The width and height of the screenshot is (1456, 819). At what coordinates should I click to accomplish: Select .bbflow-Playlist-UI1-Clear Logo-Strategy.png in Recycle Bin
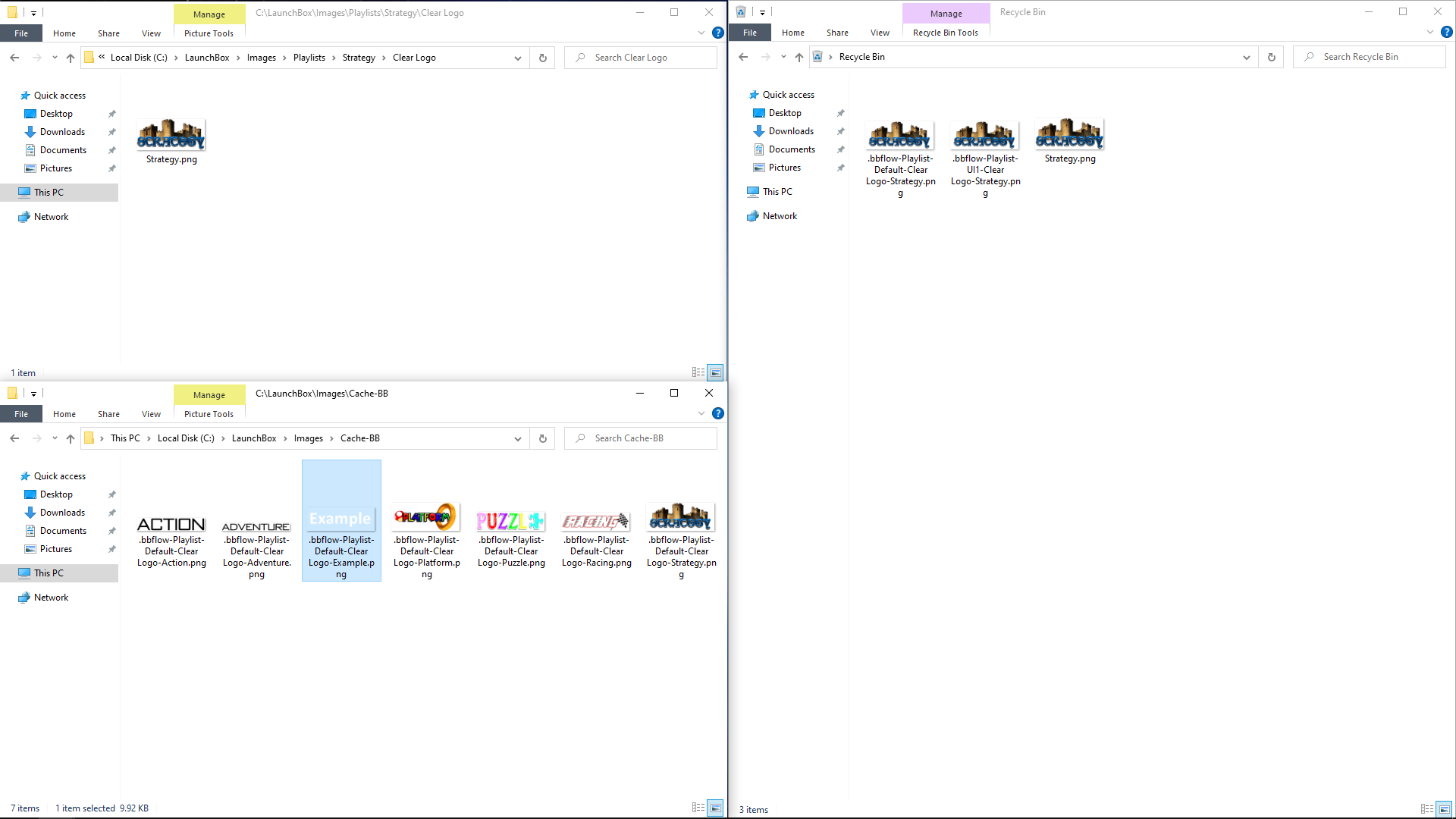[985, 158]
